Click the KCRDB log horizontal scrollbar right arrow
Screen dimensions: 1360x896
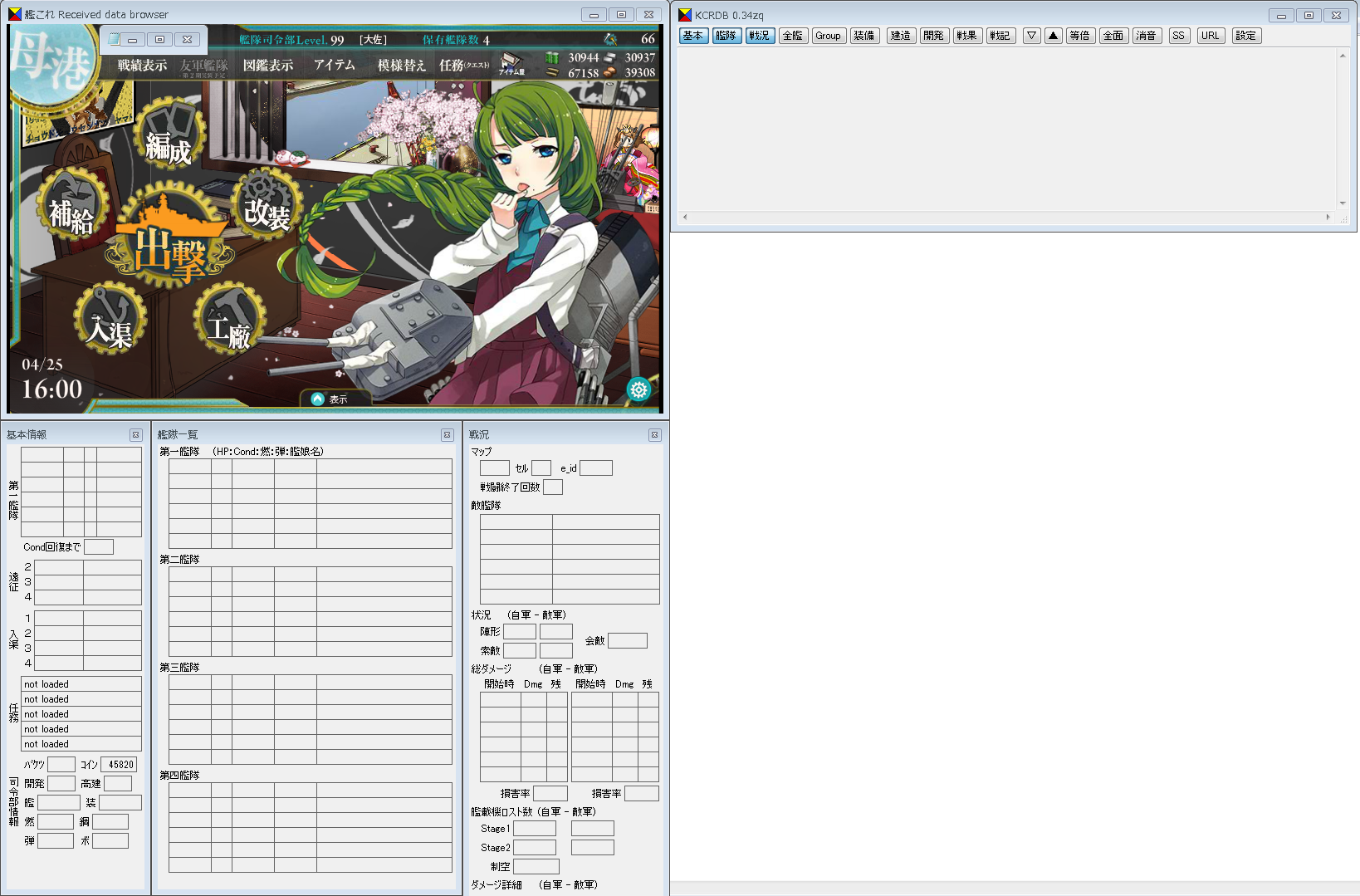tap(1328, 217)
